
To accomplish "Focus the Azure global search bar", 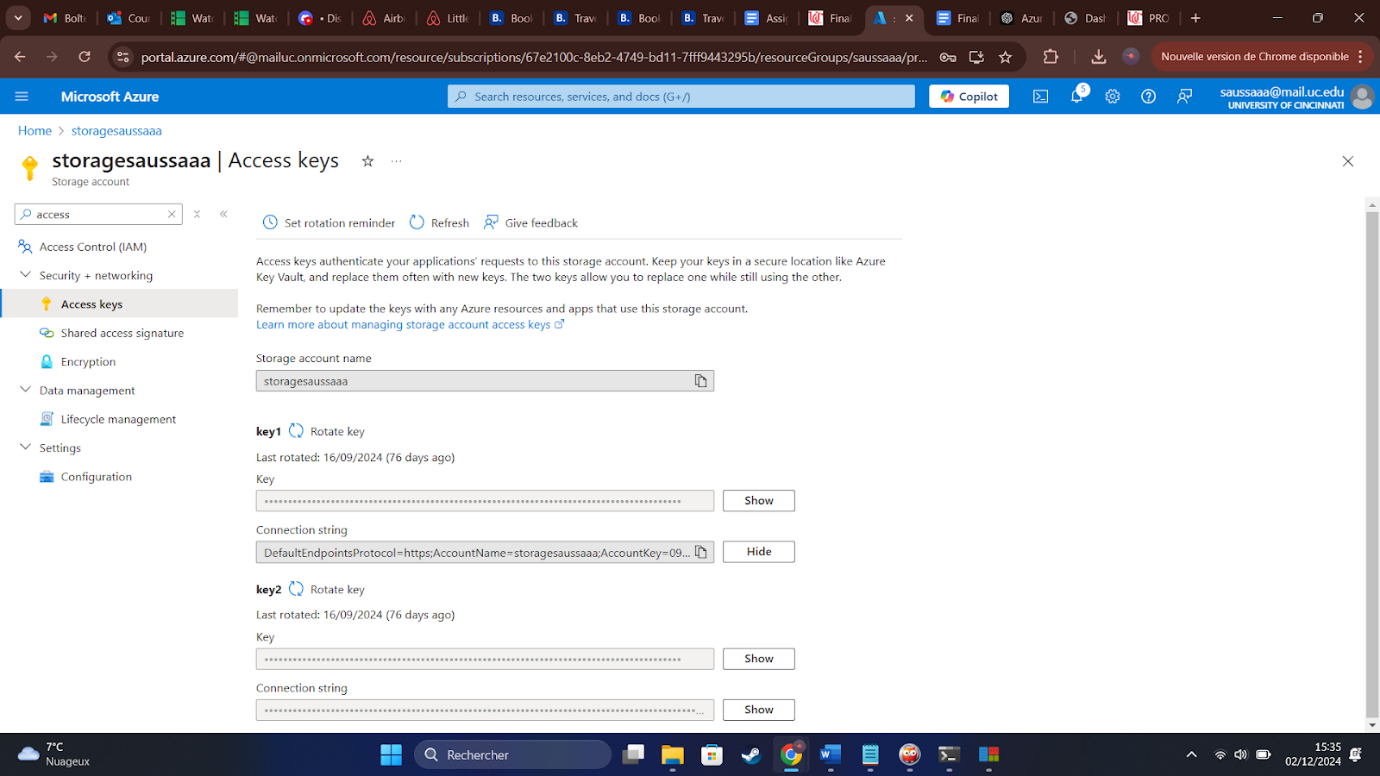I will click(681, 96).
